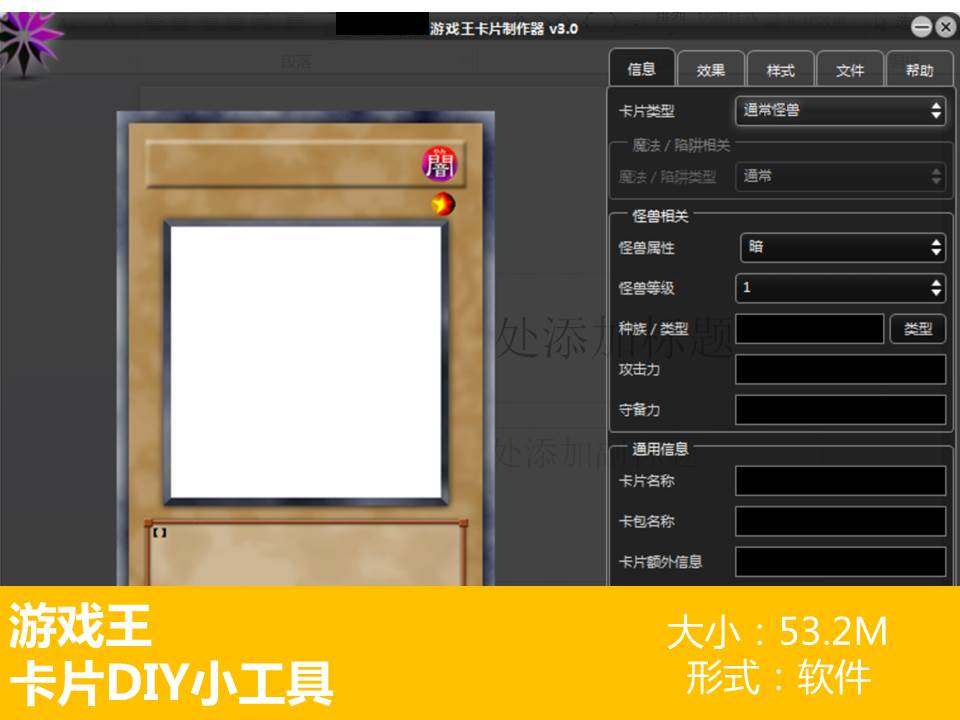Open the 帮助 help tab
Screen dimensions: 960x720
pyautogui.click(x=921, y=68)
